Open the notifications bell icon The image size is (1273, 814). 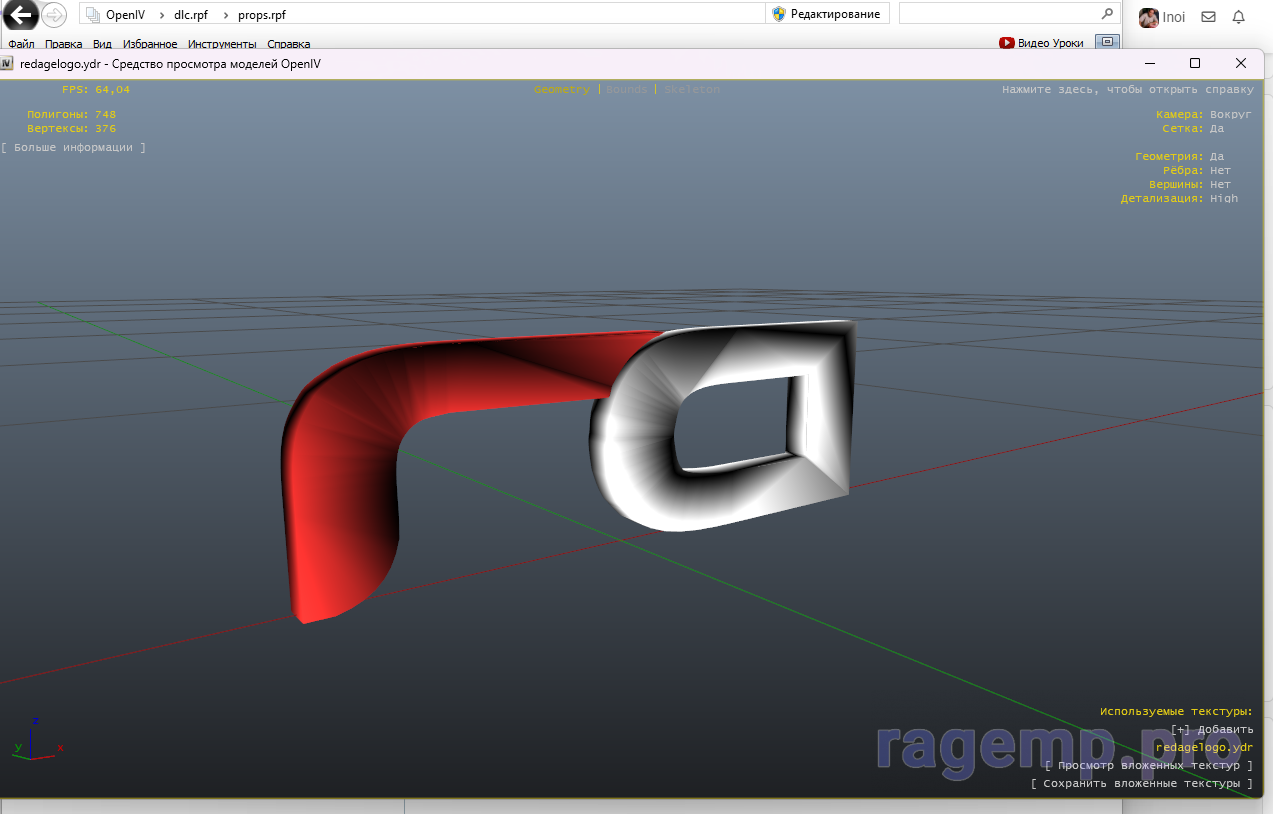pyautogui.click(x=1239, y=17)
